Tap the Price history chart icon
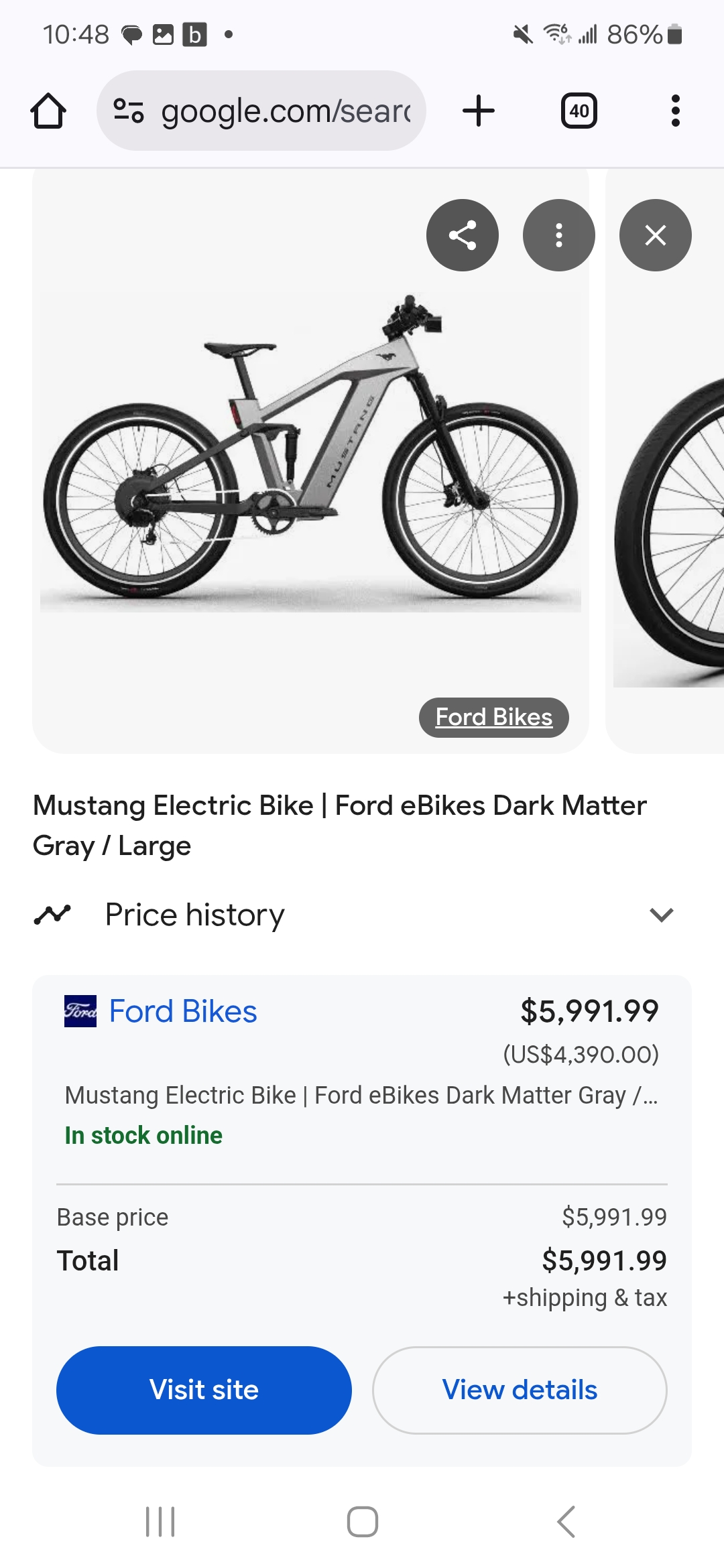724x1568 pixels. (x=52, y=915)
